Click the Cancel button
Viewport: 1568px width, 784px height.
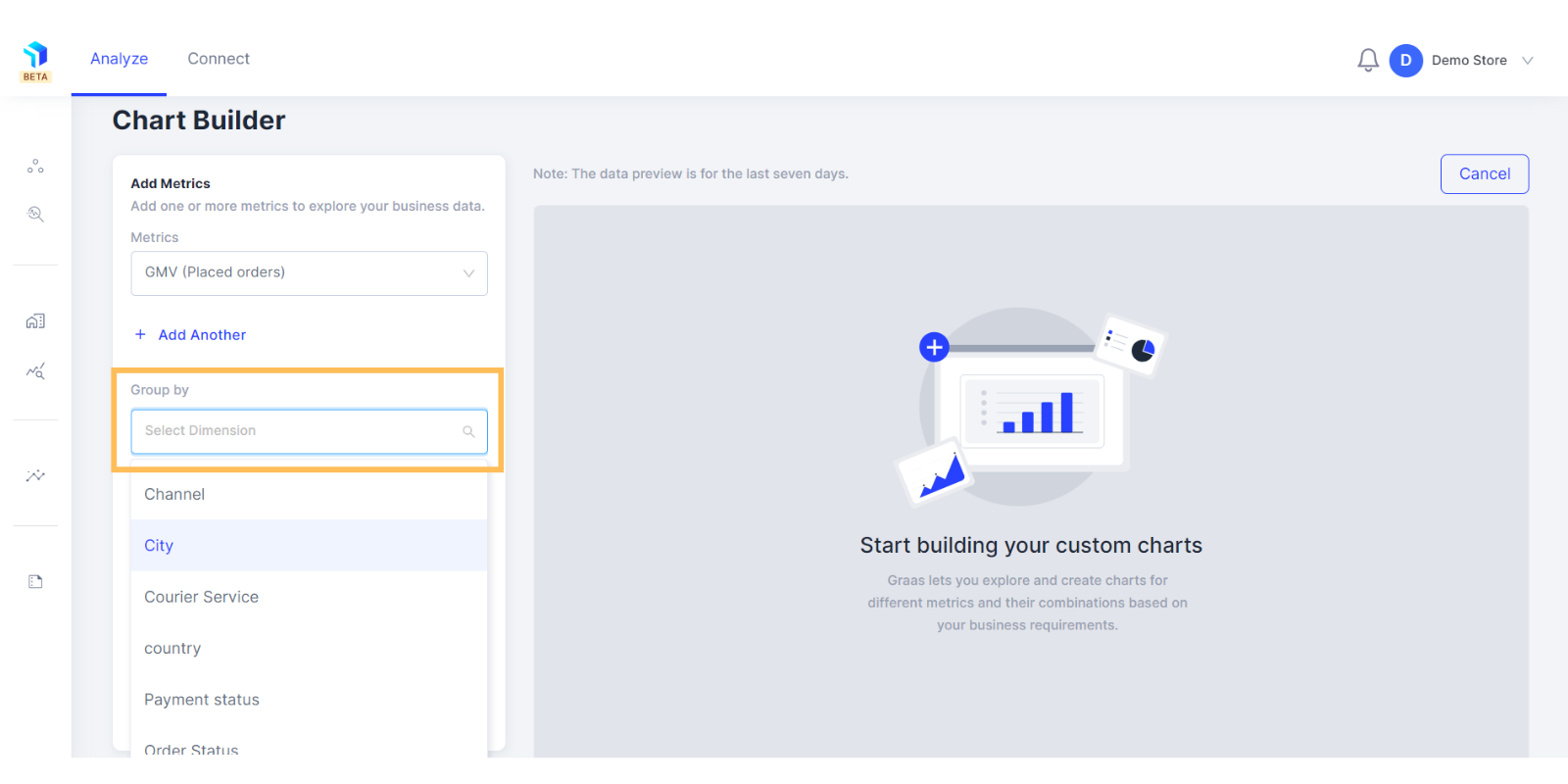point(1485,173)
